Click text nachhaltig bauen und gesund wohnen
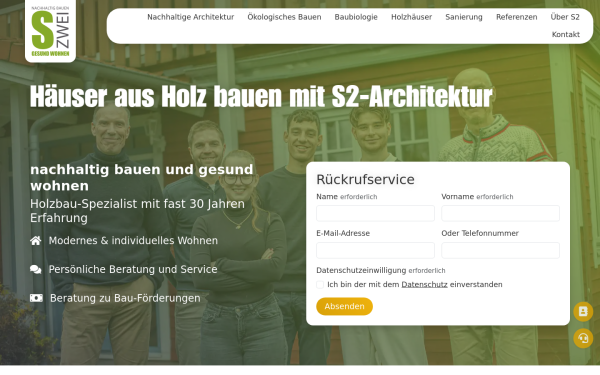 142,178
